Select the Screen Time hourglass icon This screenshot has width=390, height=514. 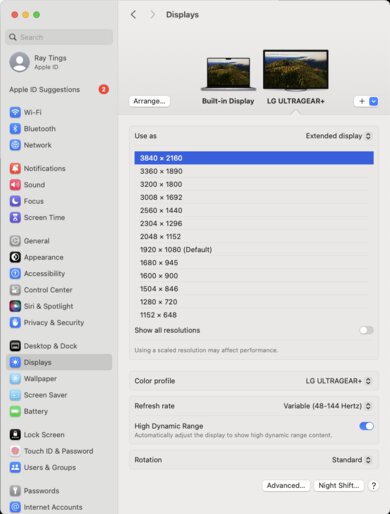tap(15, 217)
